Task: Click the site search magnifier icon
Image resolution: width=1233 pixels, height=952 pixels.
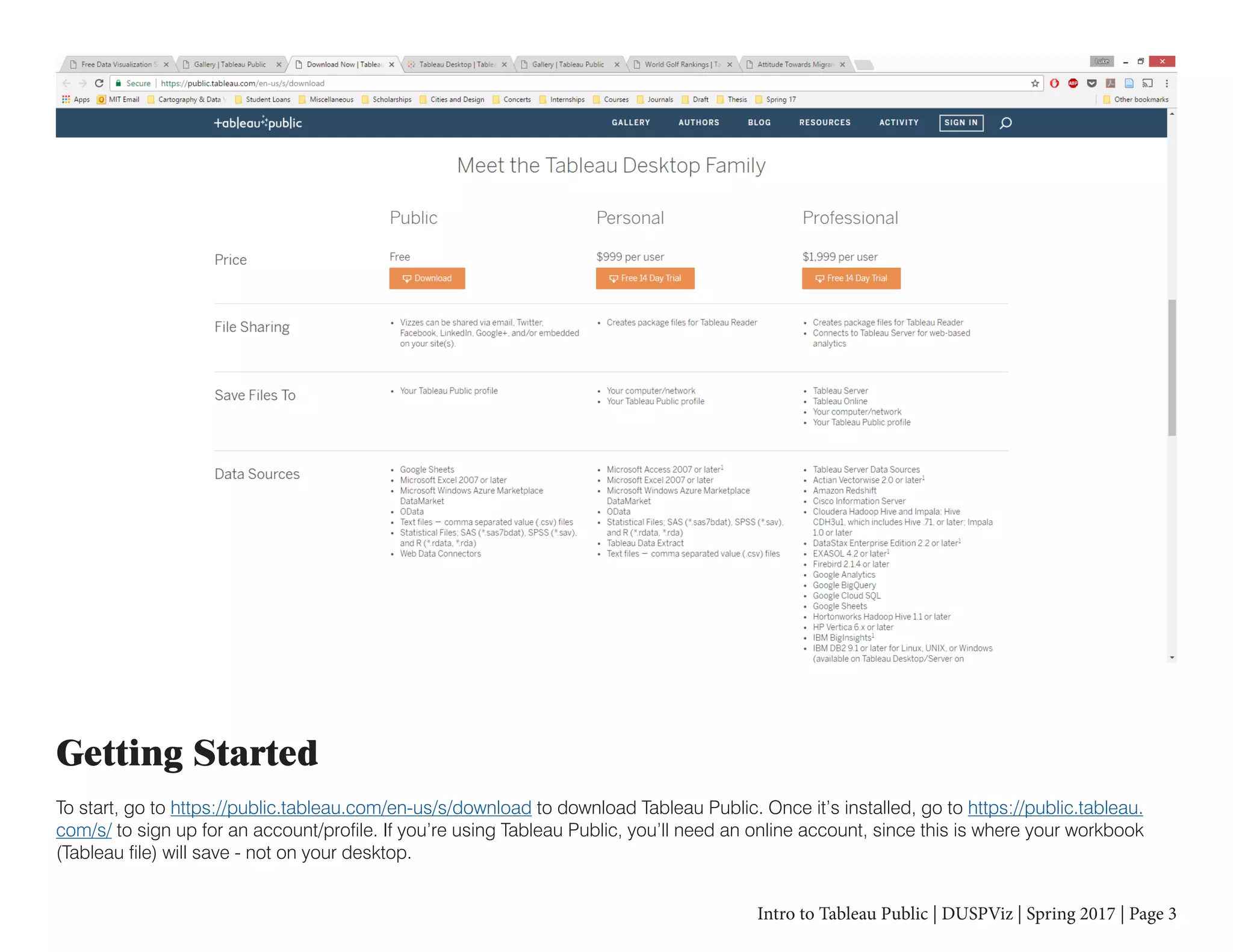Action: [x=1005, y=123]
